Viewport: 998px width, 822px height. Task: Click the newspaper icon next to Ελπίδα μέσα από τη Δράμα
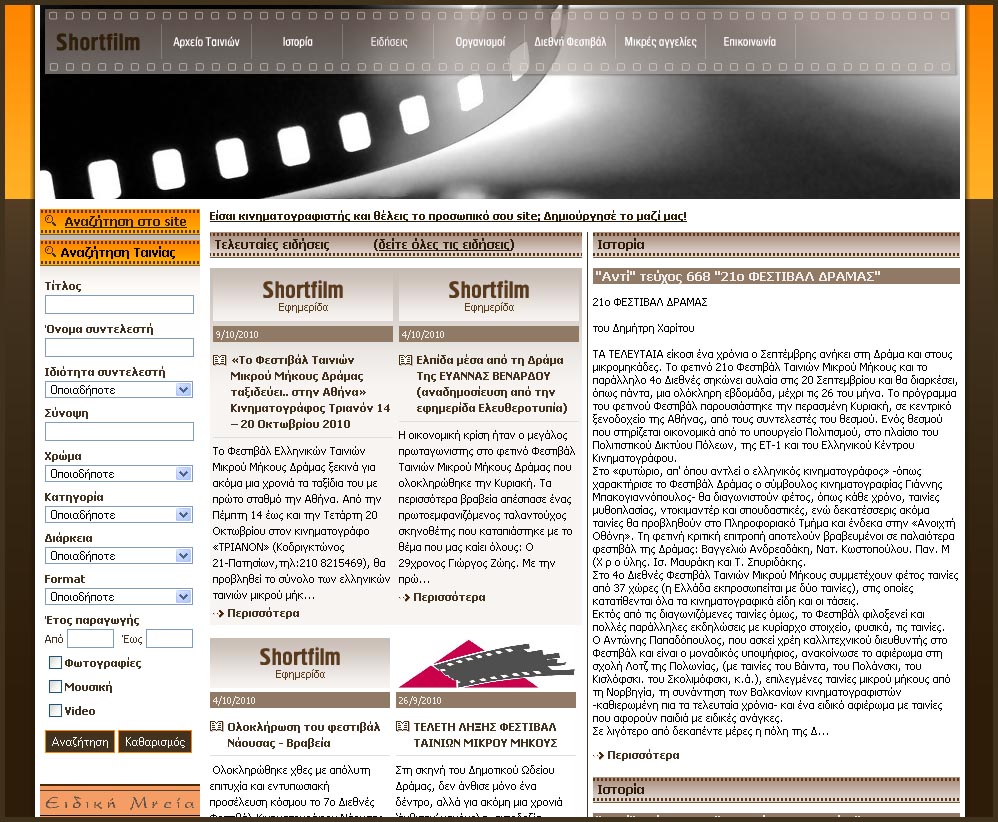405,360
